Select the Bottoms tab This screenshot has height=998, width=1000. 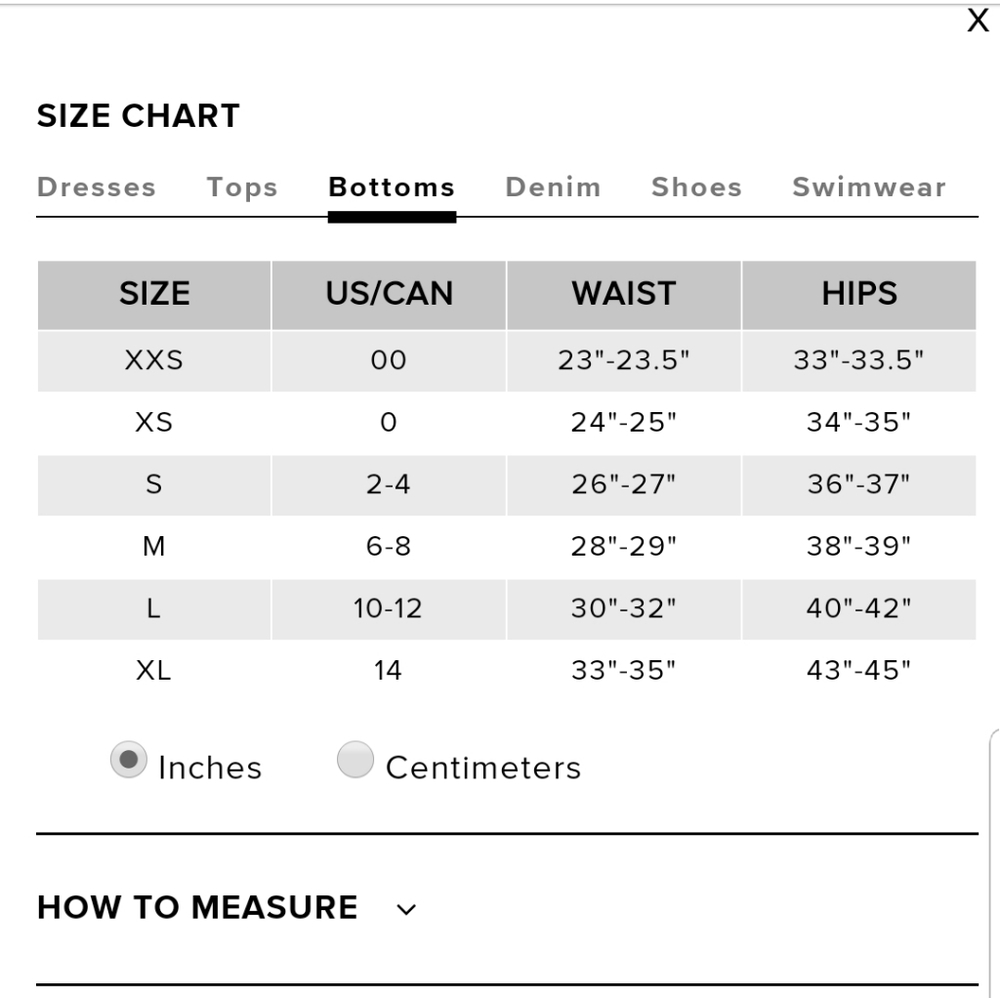(x=392, y=187)
